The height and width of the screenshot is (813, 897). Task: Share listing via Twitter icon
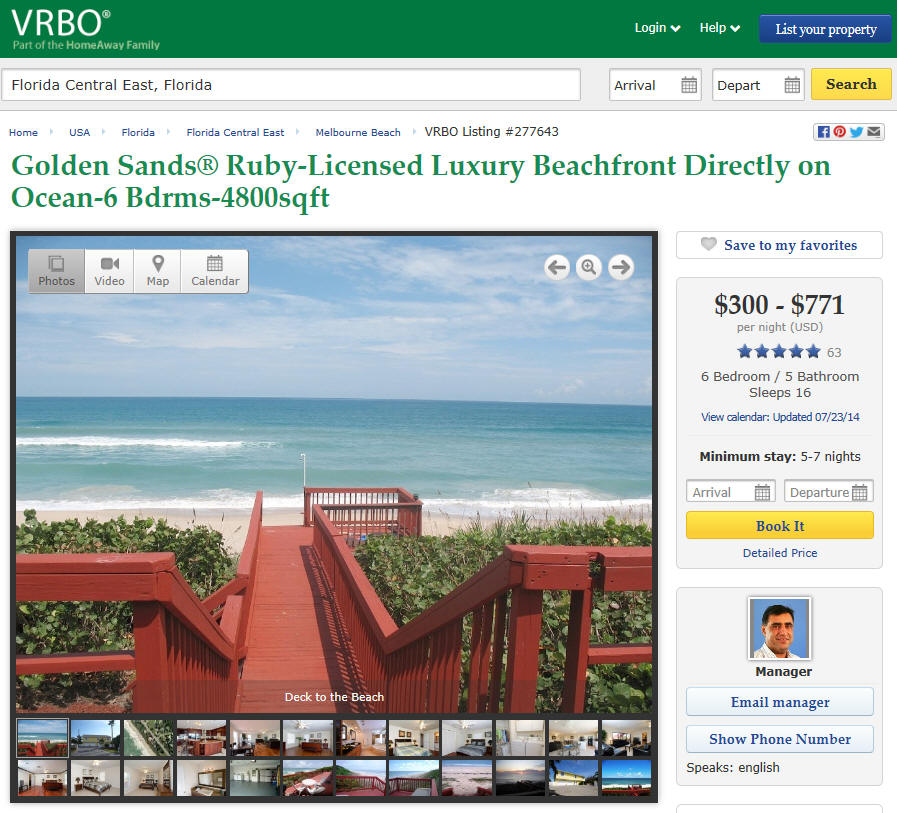pos(856,132)
